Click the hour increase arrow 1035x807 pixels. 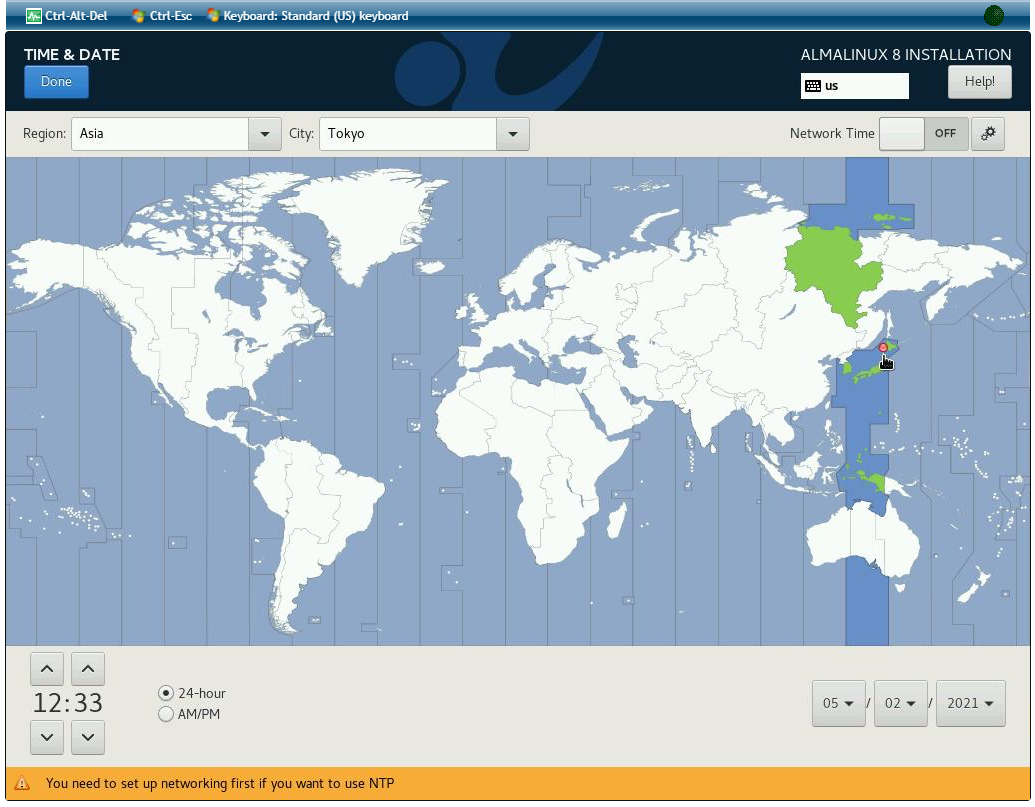[x=48, y=669]
